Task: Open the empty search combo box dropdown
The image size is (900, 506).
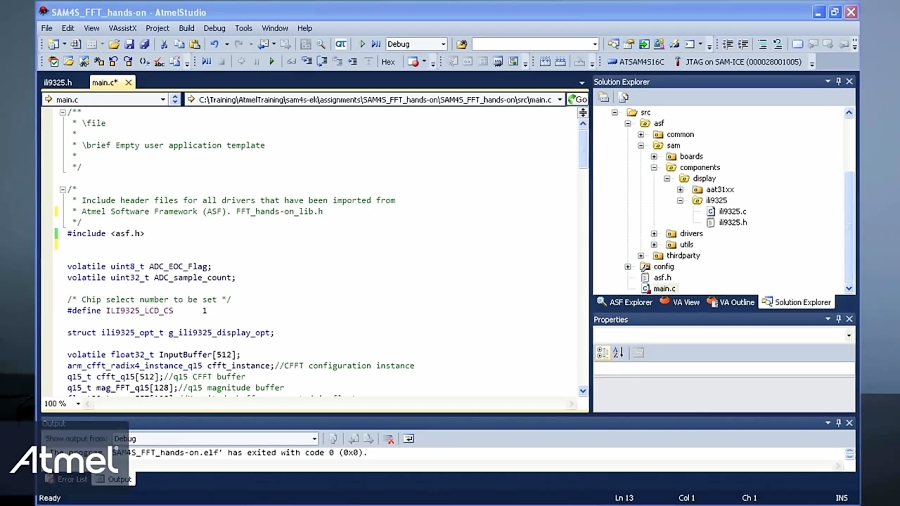Action: pos(595,44)
